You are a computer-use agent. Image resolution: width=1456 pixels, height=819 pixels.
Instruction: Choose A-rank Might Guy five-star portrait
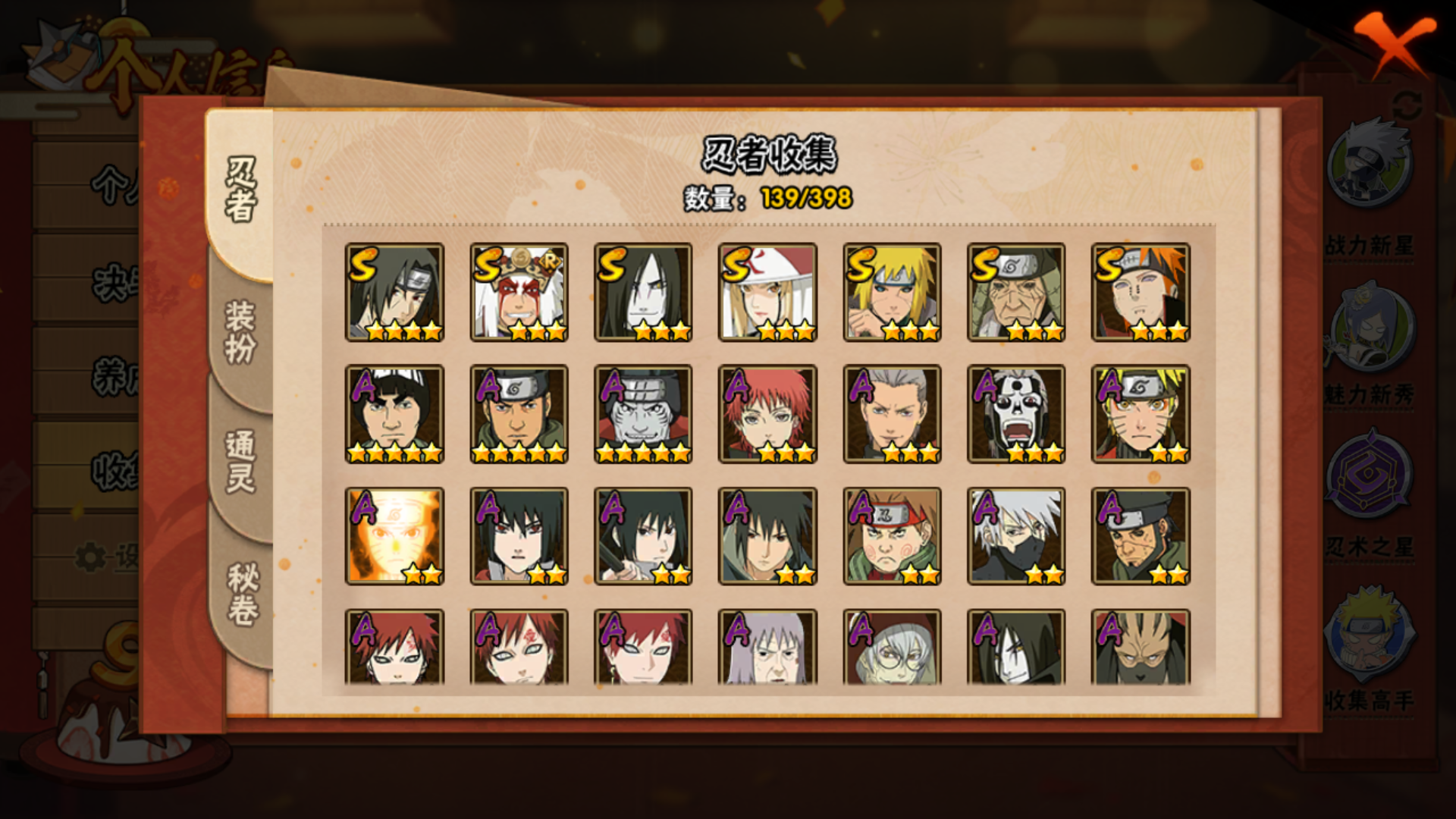point(394,414)
